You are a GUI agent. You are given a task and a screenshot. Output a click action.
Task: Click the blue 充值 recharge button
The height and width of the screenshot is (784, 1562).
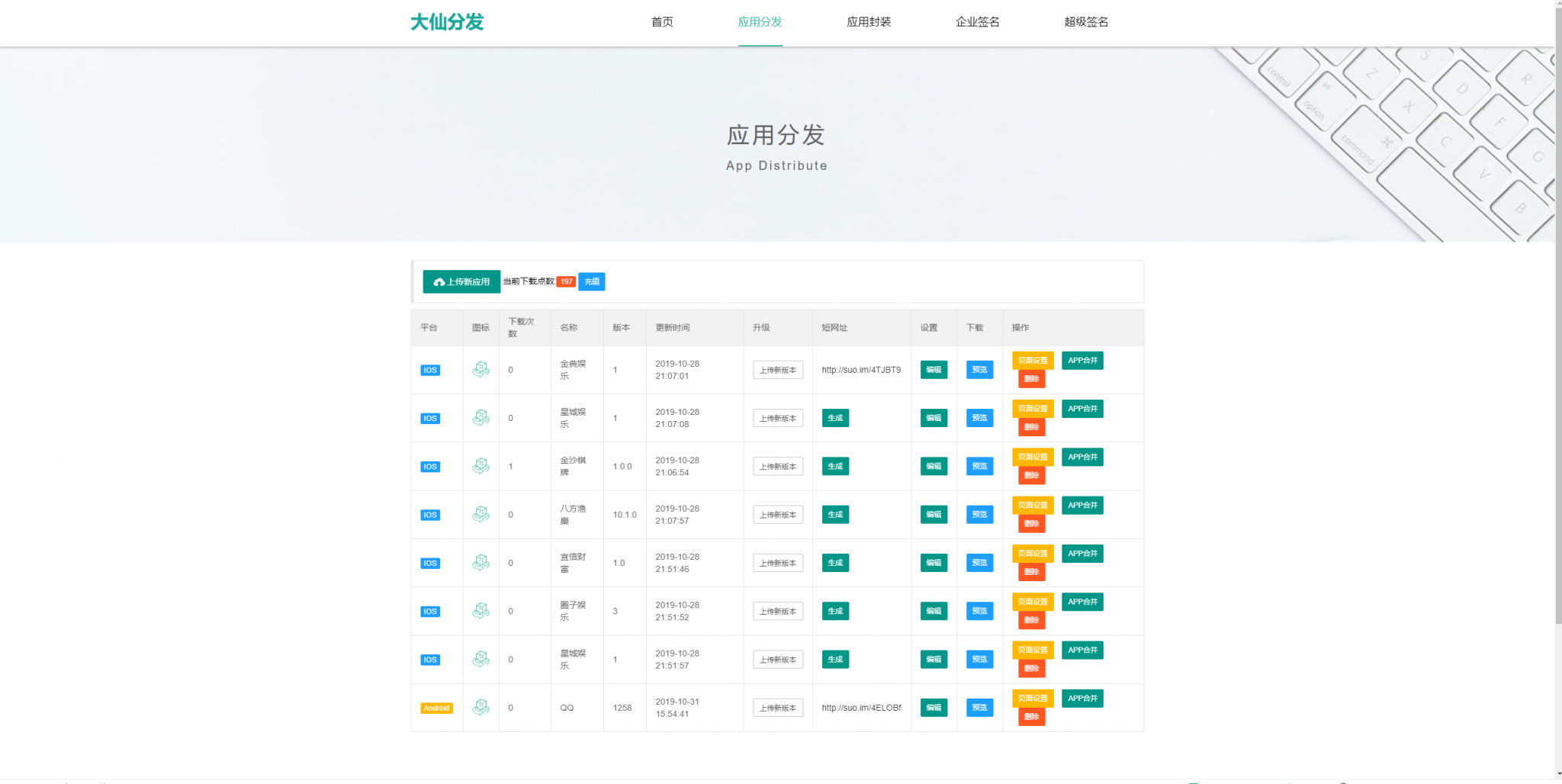591,281
